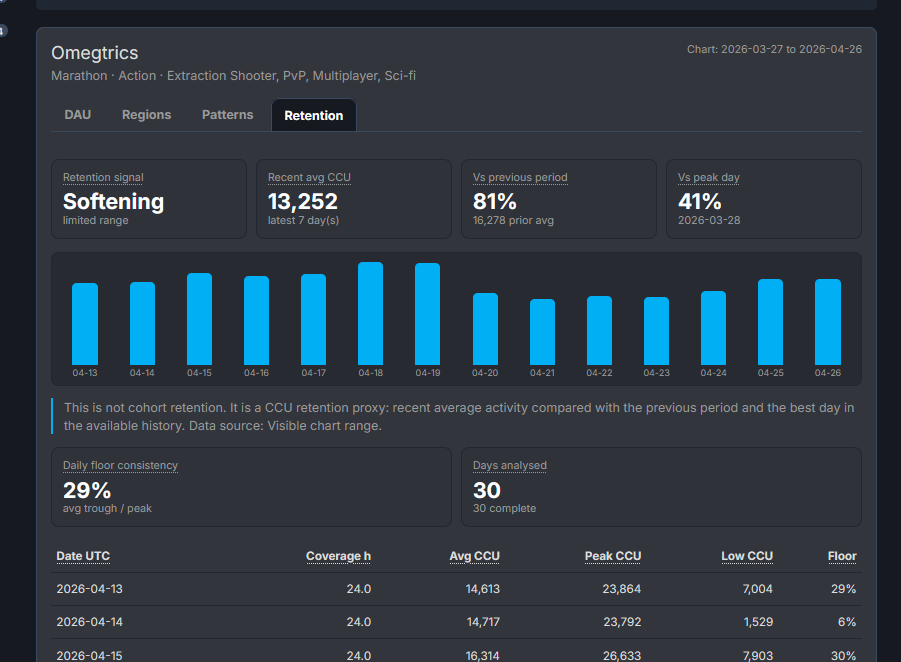Image resolution: width=901 pixels, height=662 pixels.
Task: Sort by Date UTC column header
Action: (83, 556)
